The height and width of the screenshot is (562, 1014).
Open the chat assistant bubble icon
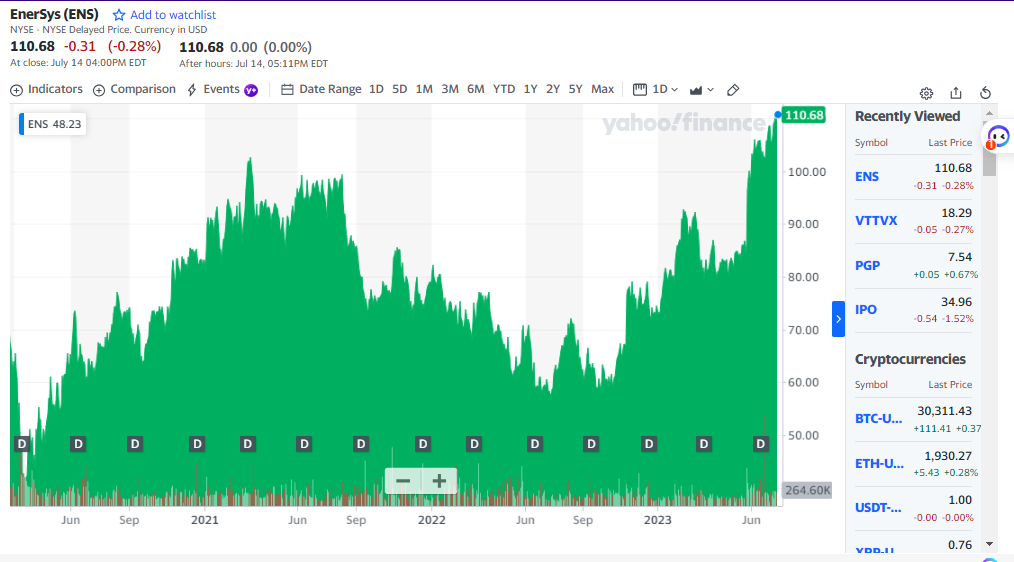(998, 136)
